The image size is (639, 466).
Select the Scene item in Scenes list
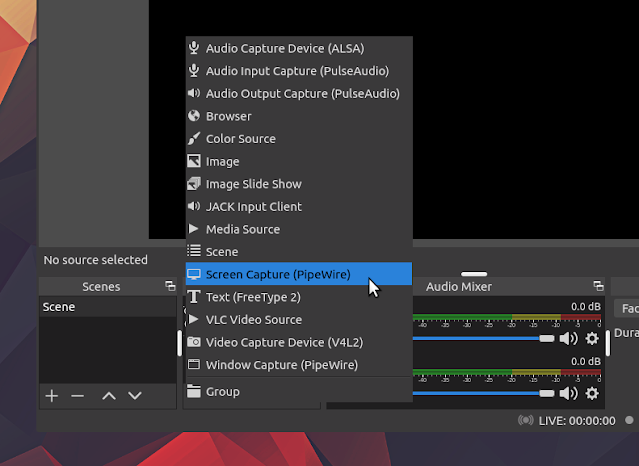click(108, 307)
